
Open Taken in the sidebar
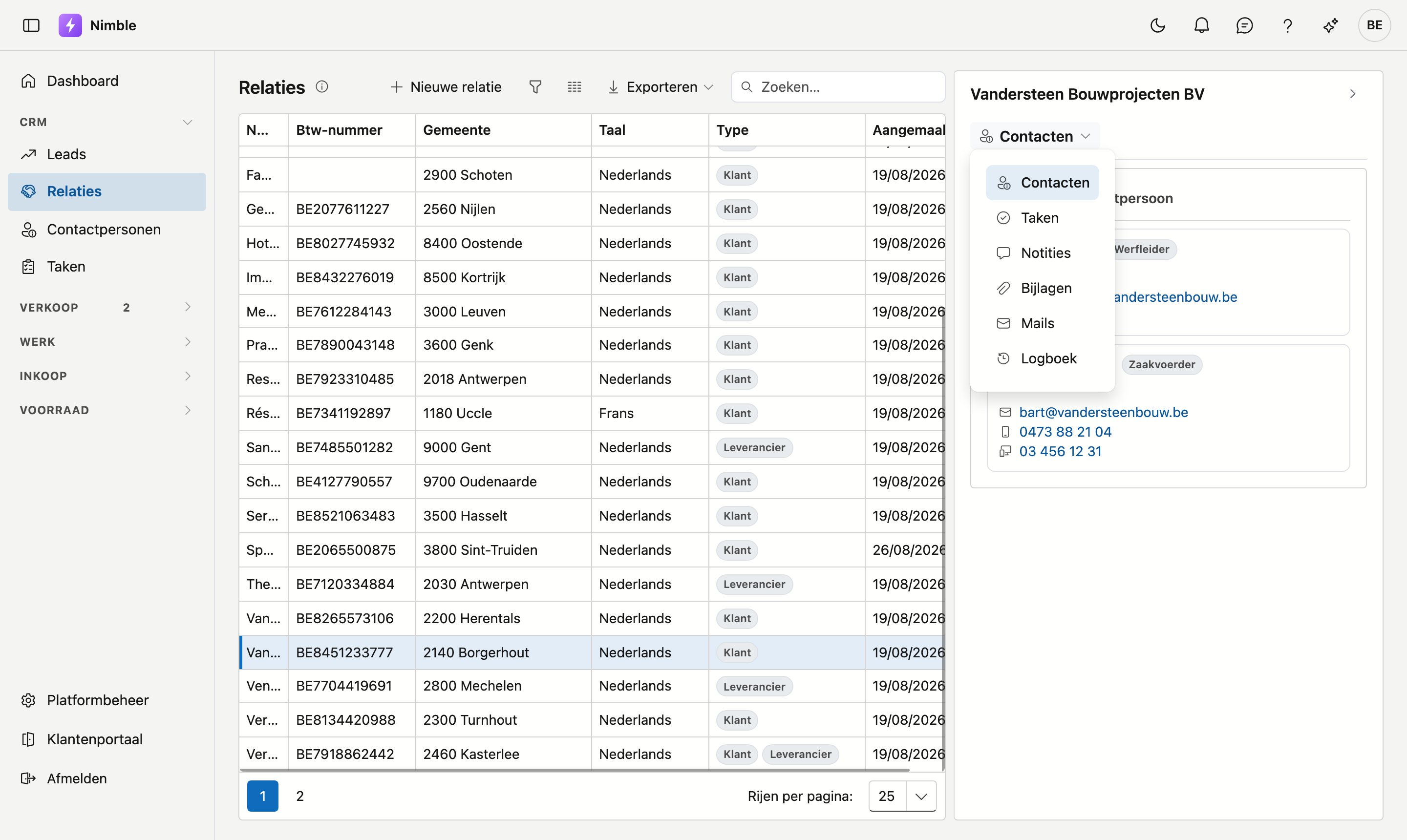107,267
